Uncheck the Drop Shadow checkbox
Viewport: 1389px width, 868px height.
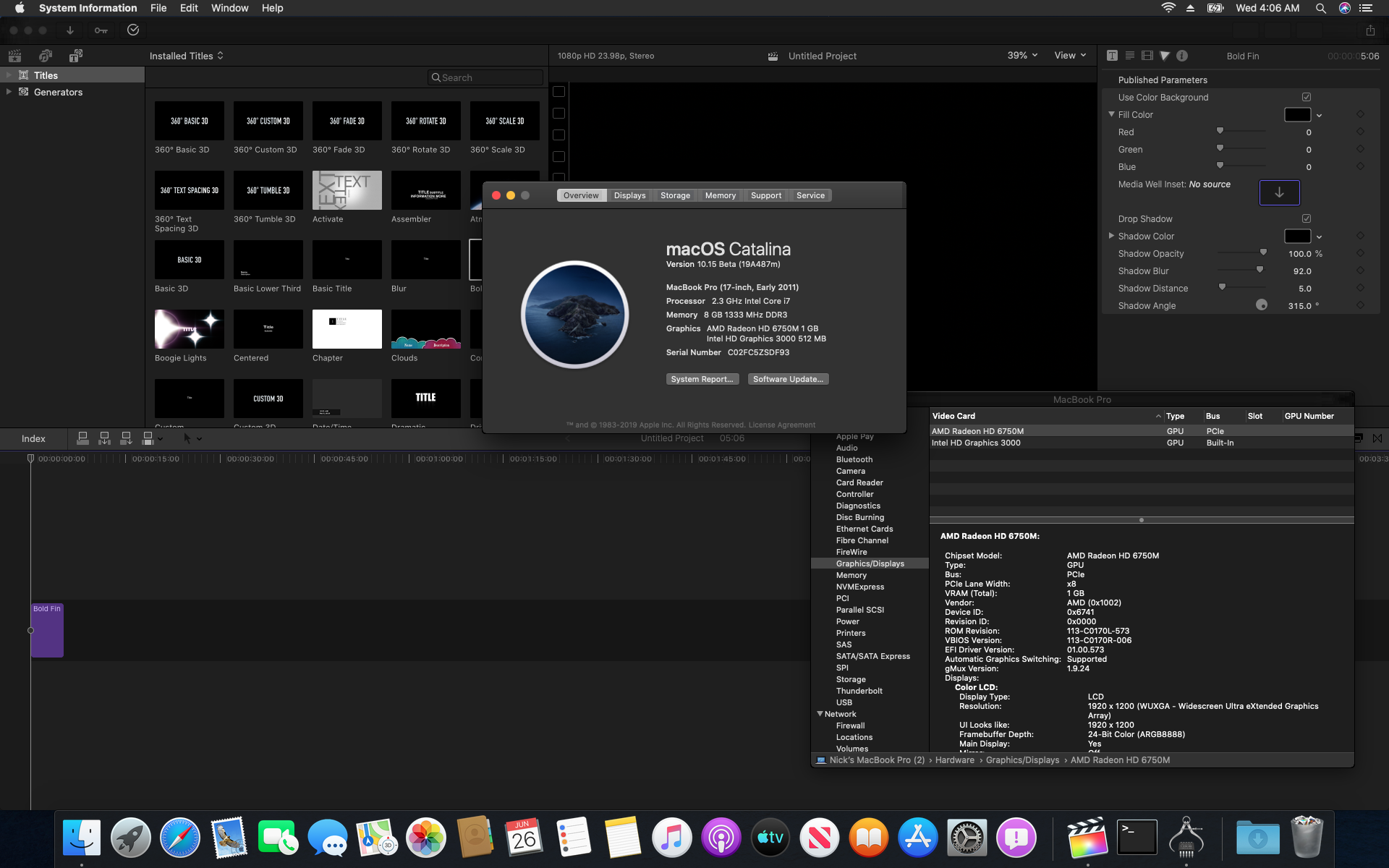[x=1307, y=218]
